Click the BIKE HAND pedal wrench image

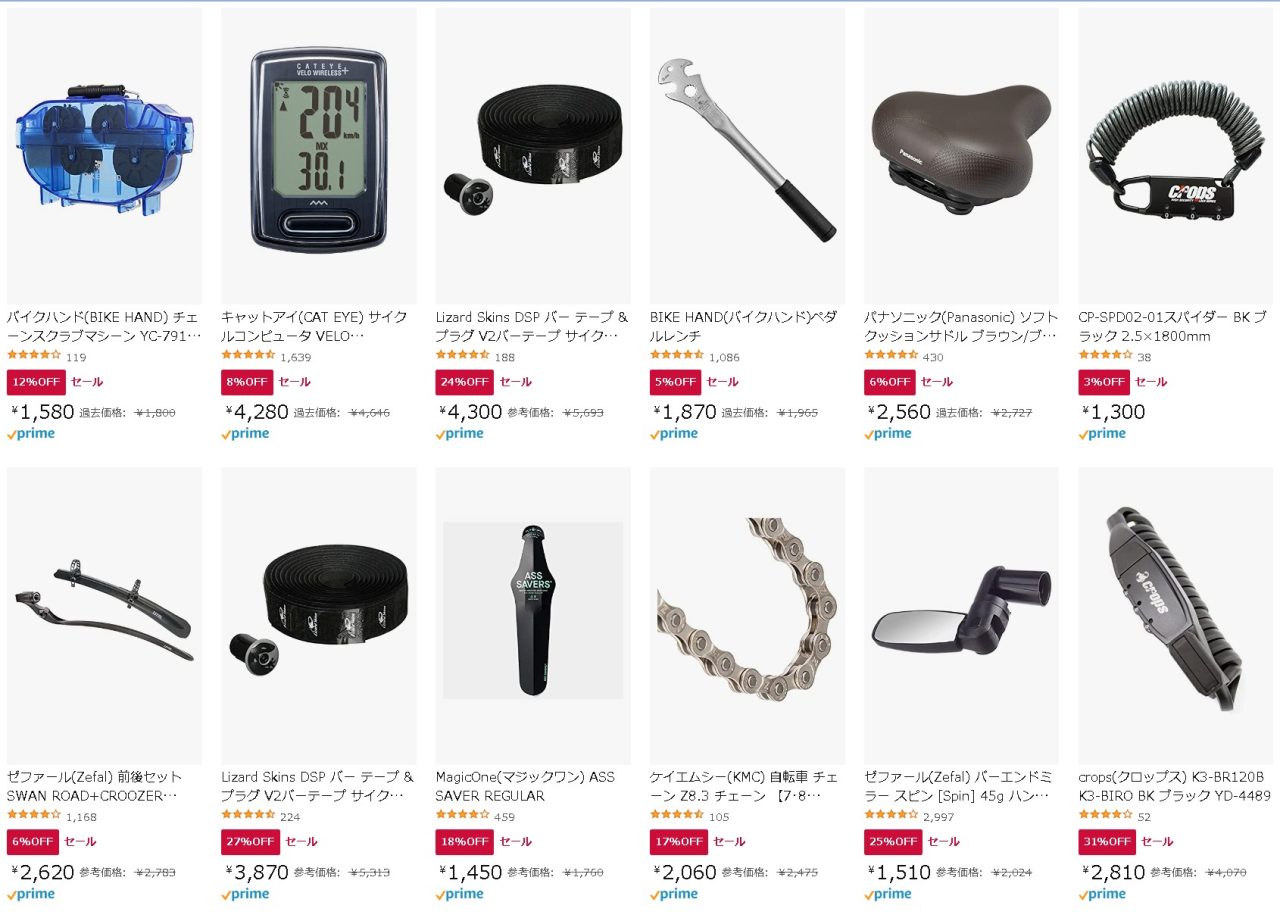(x=747, y=155)
